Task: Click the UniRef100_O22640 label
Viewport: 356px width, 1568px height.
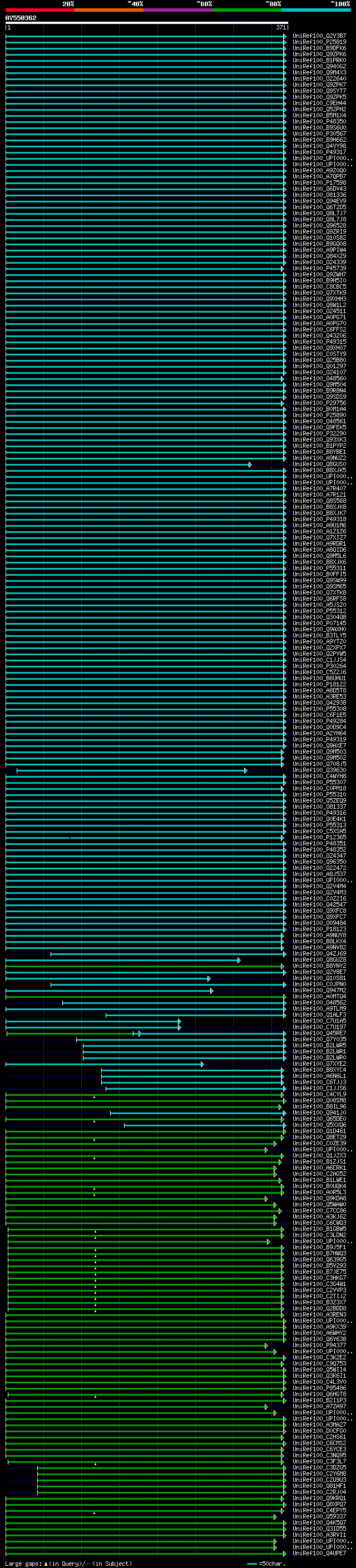Action: 319,78
